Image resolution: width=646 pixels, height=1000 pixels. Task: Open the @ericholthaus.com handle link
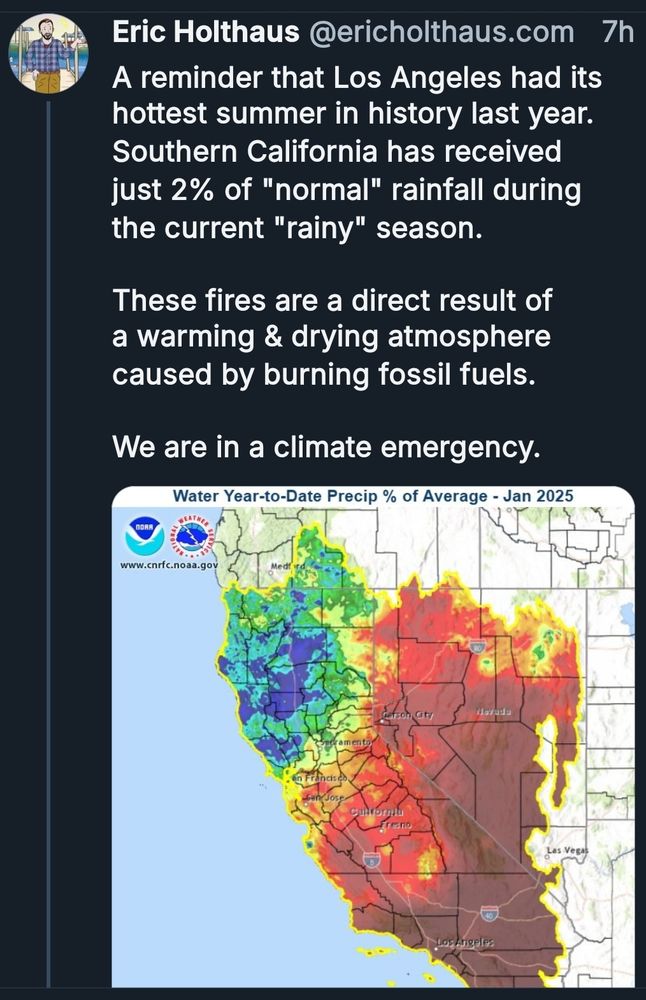coord(441,32)
